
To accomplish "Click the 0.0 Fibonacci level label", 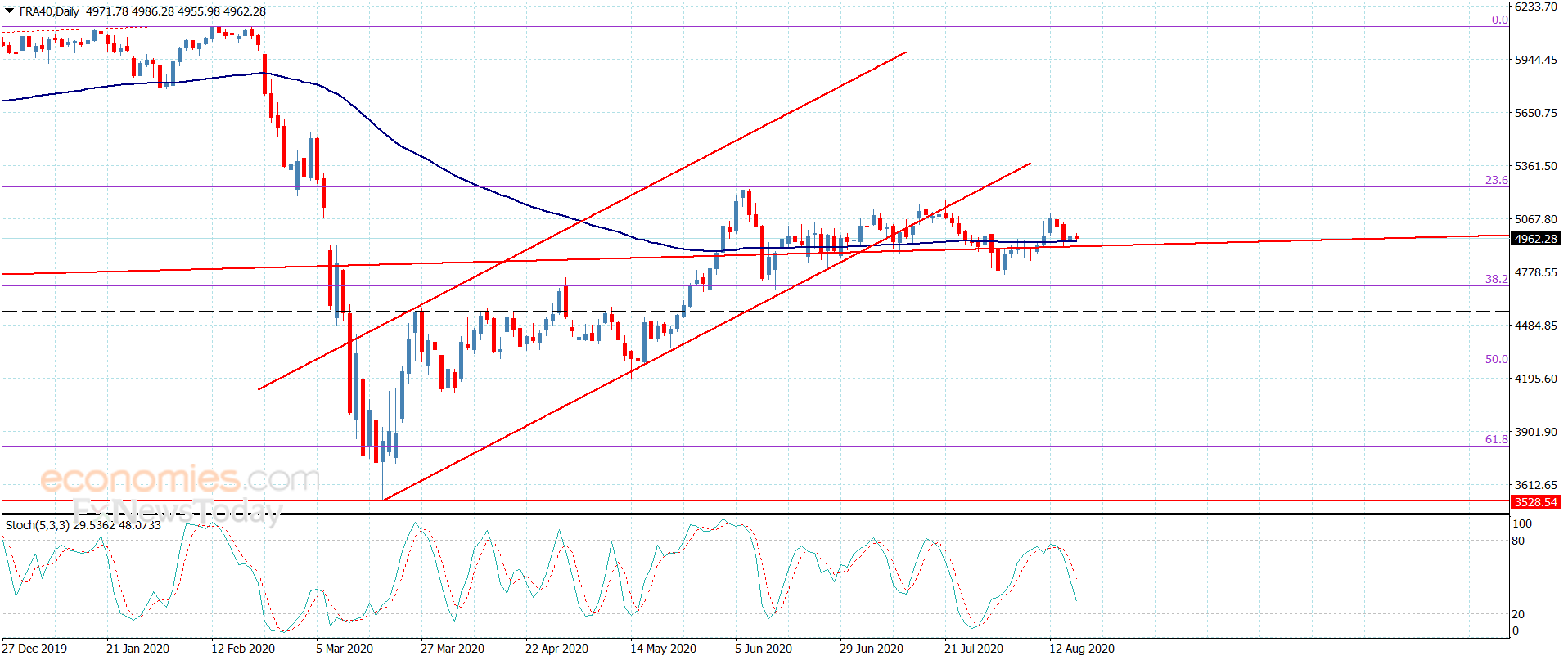I will [x=1499, y=20].
